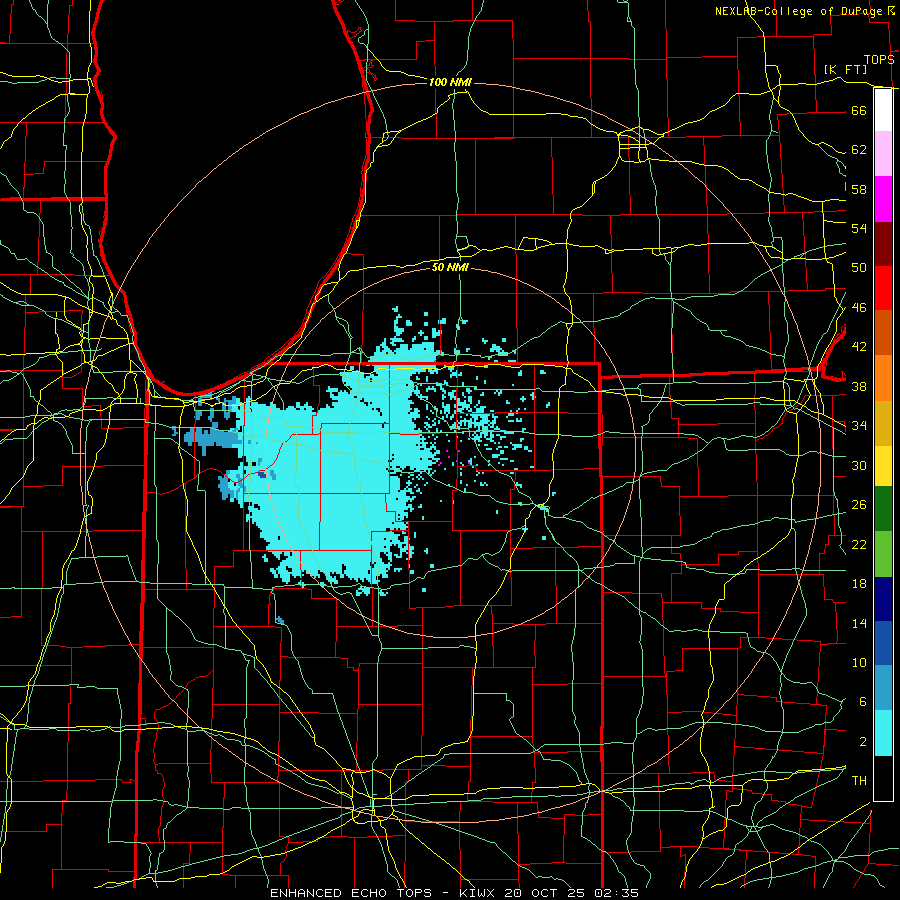900x900 pixels.
Task: Click the legend value 38
Action: 859,386
